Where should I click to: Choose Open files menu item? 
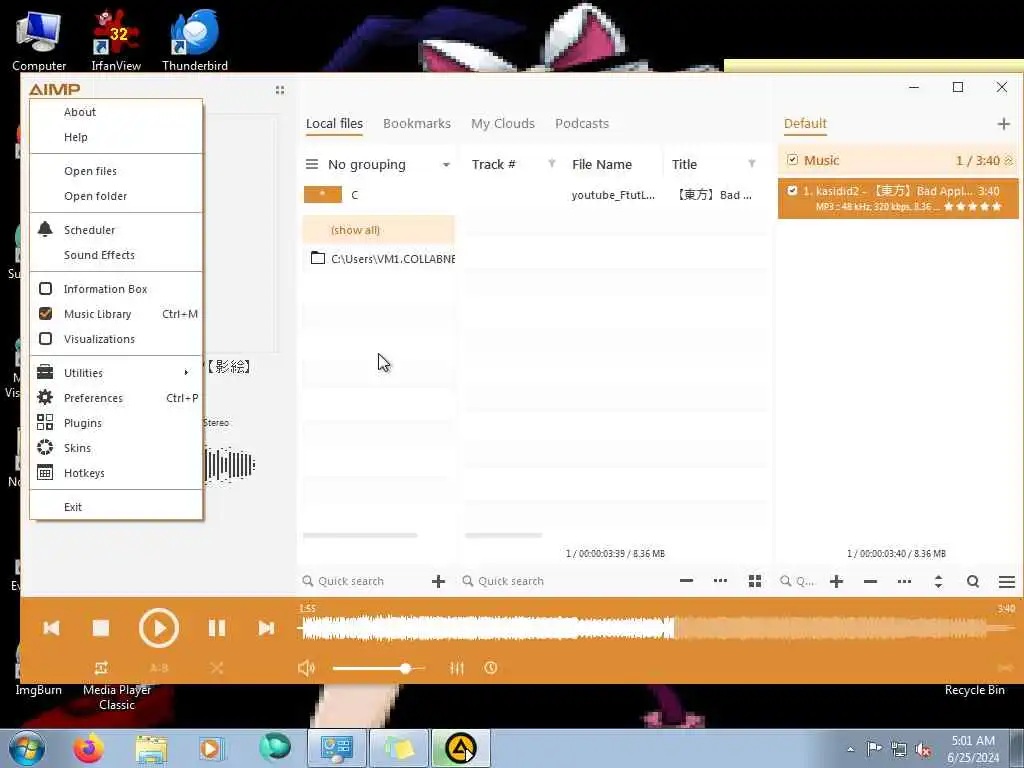pos(116,171)
